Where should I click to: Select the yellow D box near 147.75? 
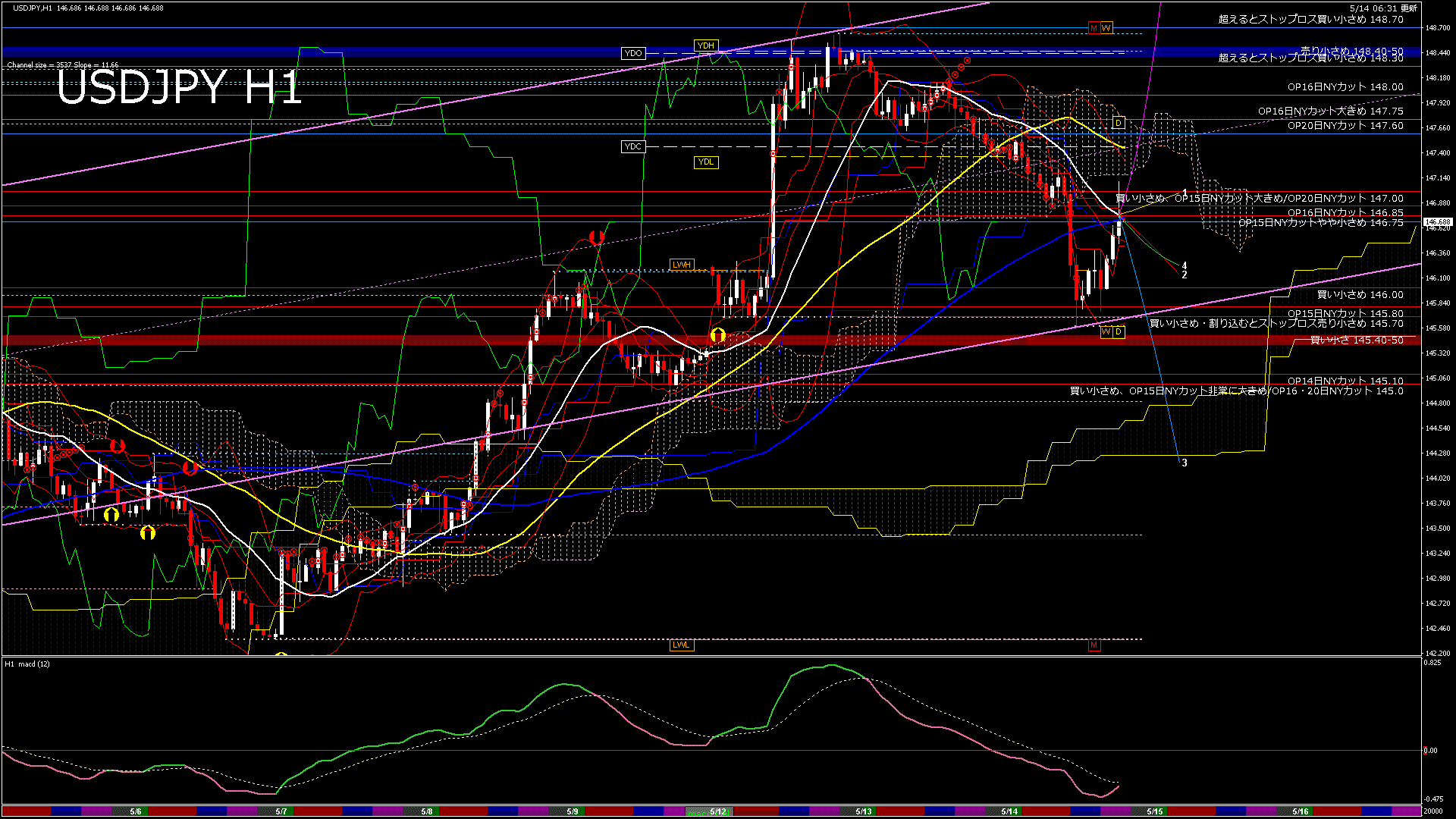click(x=1118, y=123)
